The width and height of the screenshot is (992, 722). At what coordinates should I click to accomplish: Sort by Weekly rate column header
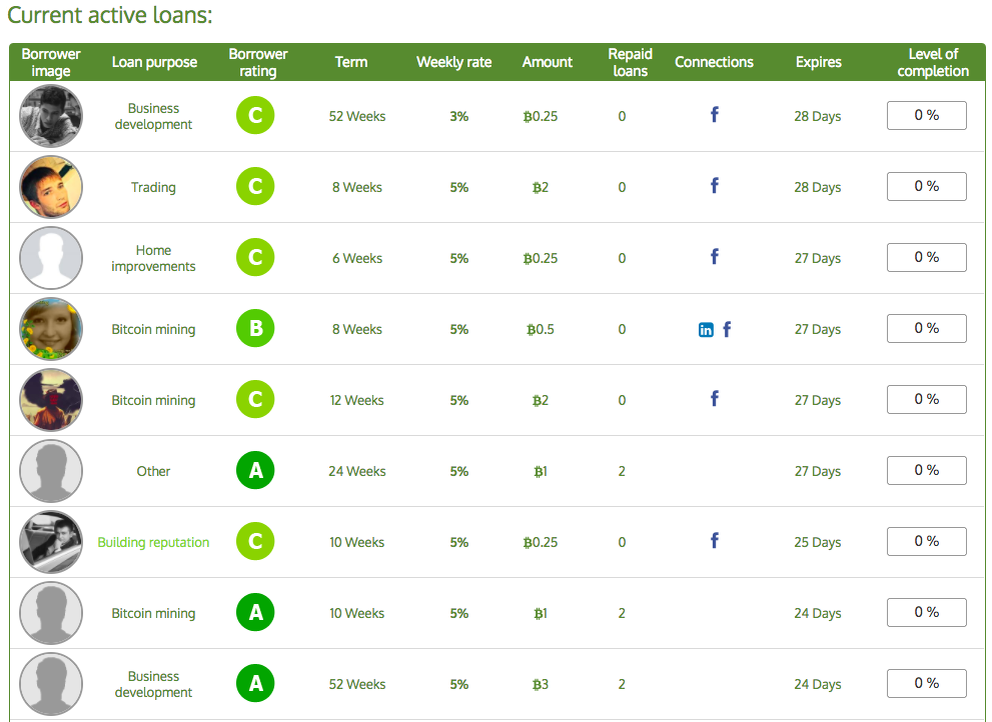[454, 62]
